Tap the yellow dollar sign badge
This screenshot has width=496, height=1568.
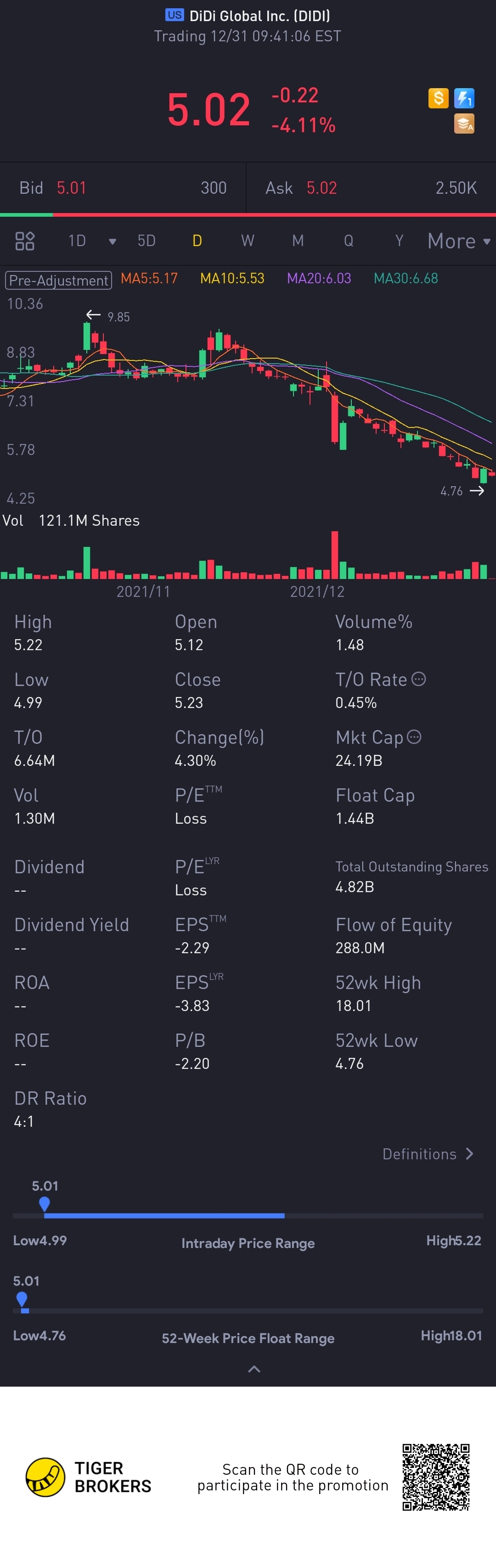pyautogui.click(x=438, y=98)
